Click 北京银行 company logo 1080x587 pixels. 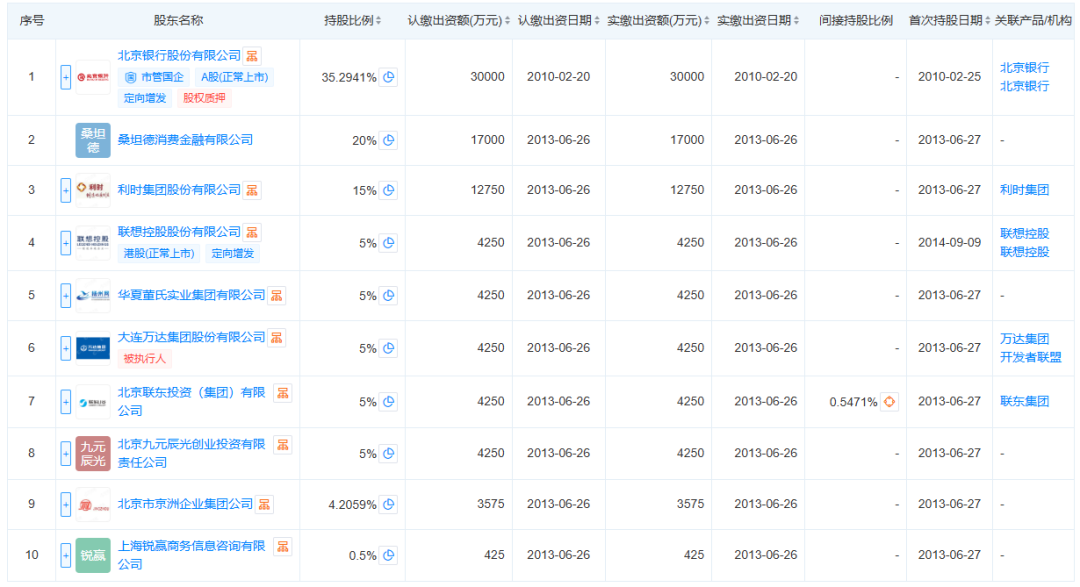pos(93,77)
